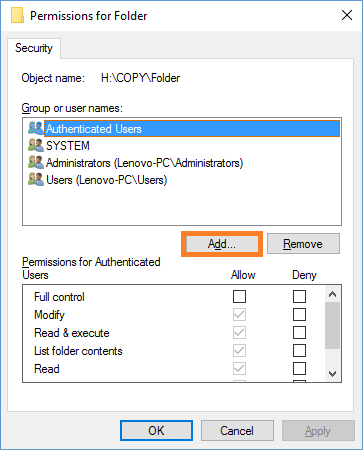Image resolution: width=363 pixels, height=450 pixels.
Task: Select the SYSTEM entry in list
Action: point(68,146)
